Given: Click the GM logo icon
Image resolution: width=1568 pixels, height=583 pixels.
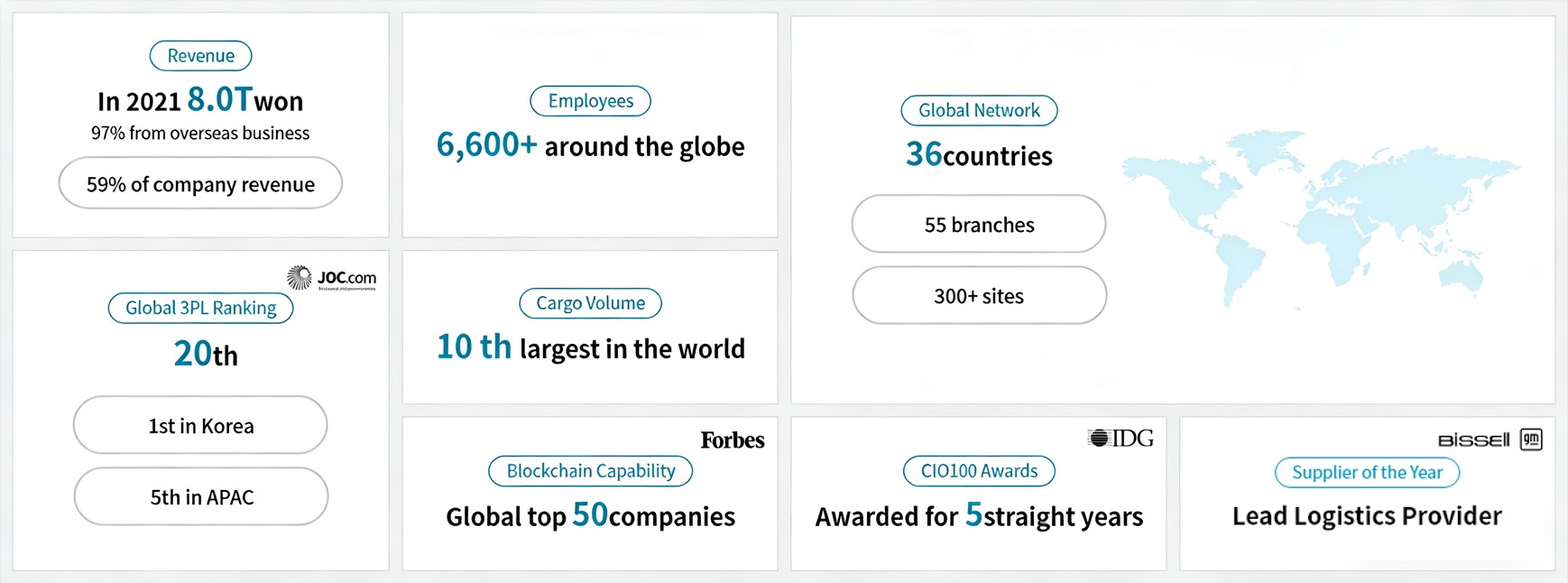Looking at the screenshot, I should 1531,440.
